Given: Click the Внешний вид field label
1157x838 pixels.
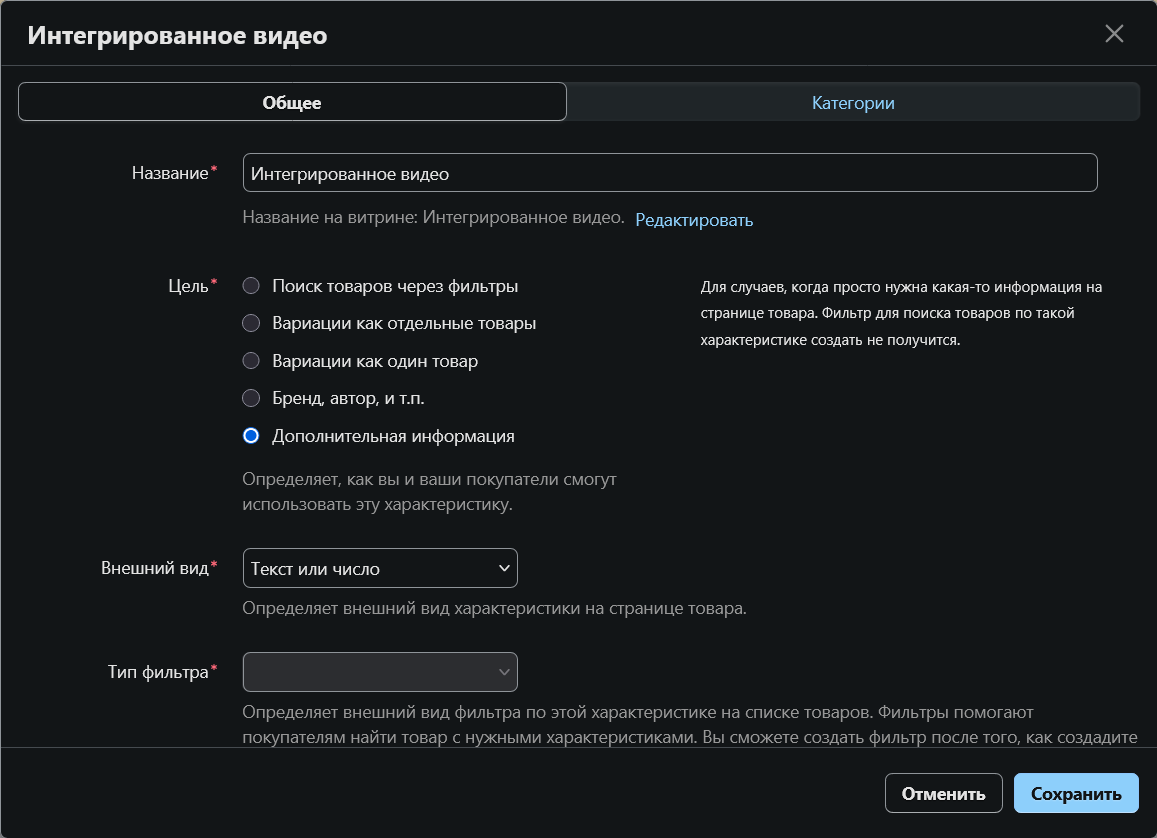Looking at the screenshot, I should coord(155,568).
